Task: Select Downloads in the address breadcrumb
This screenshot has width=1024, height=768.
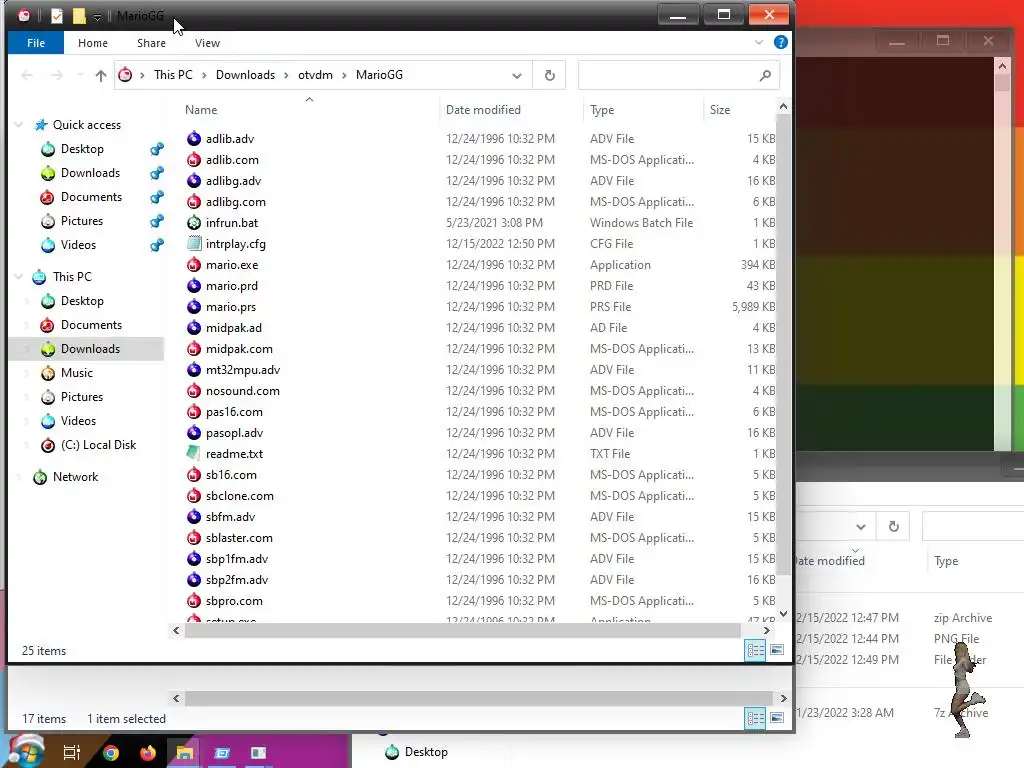Action: pos(245,75)
